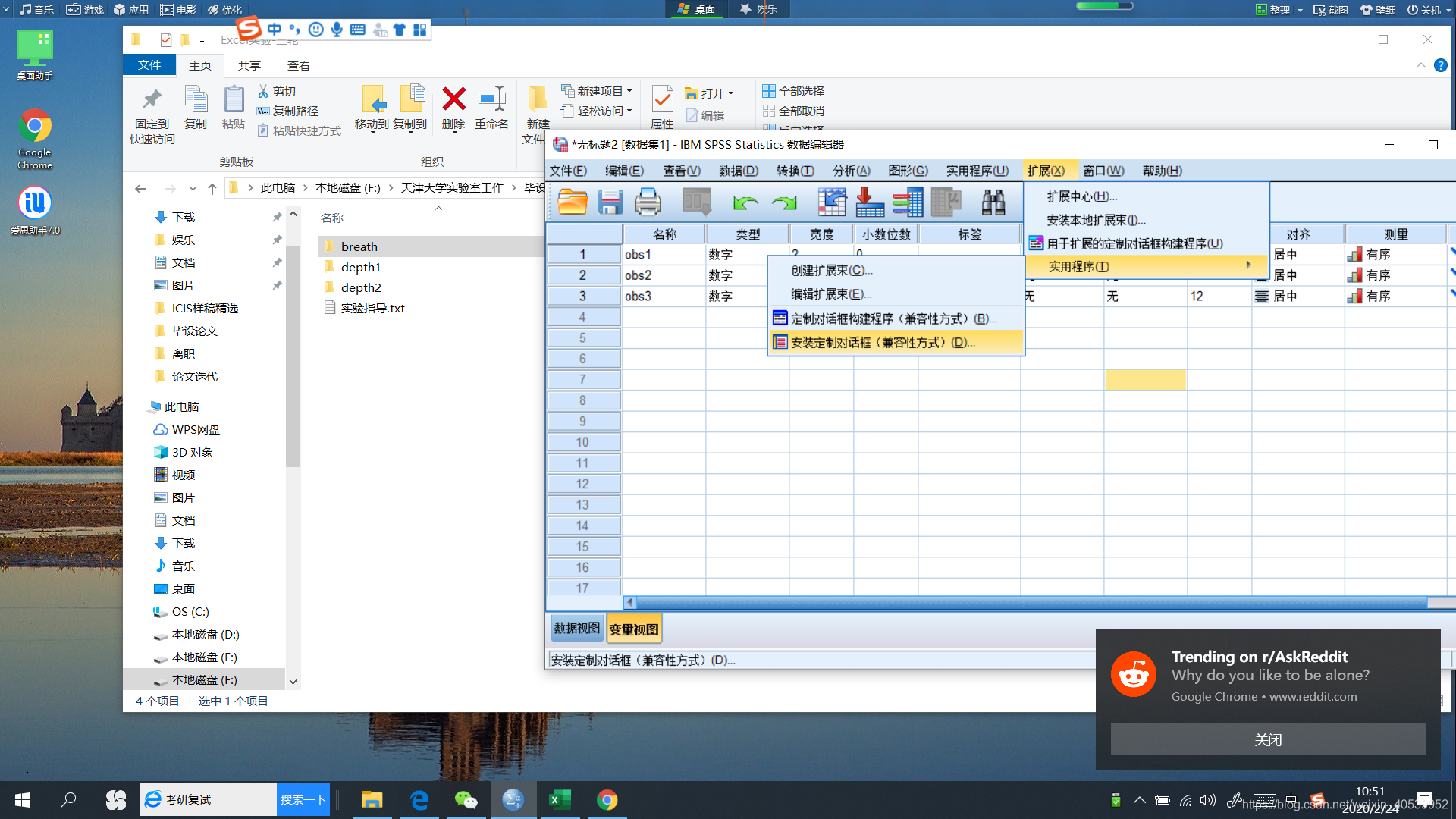The image size is (1456, 819).
Task: Click the binoculars Find icon
Action: (993, 202)
